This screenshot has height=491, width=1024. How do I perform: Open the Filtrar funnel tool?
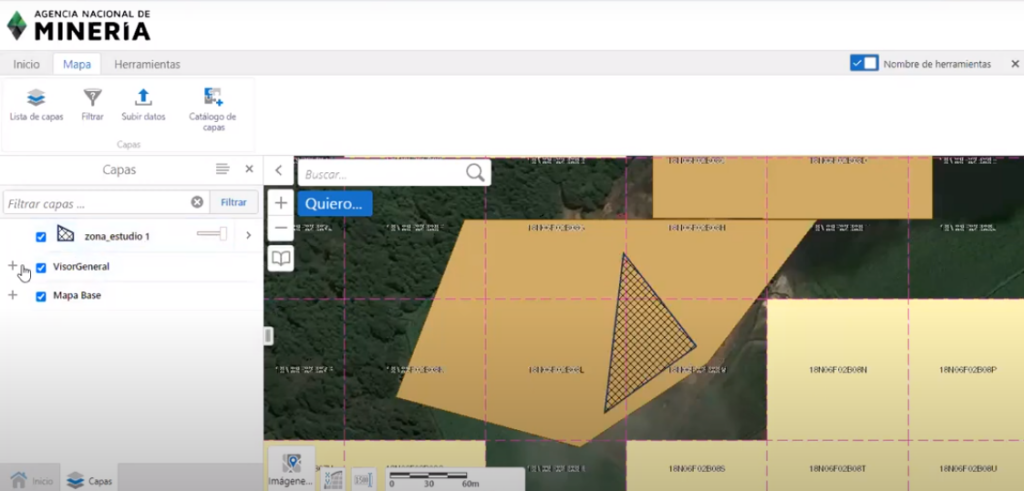pyautogui.click(x=93, y=105)
